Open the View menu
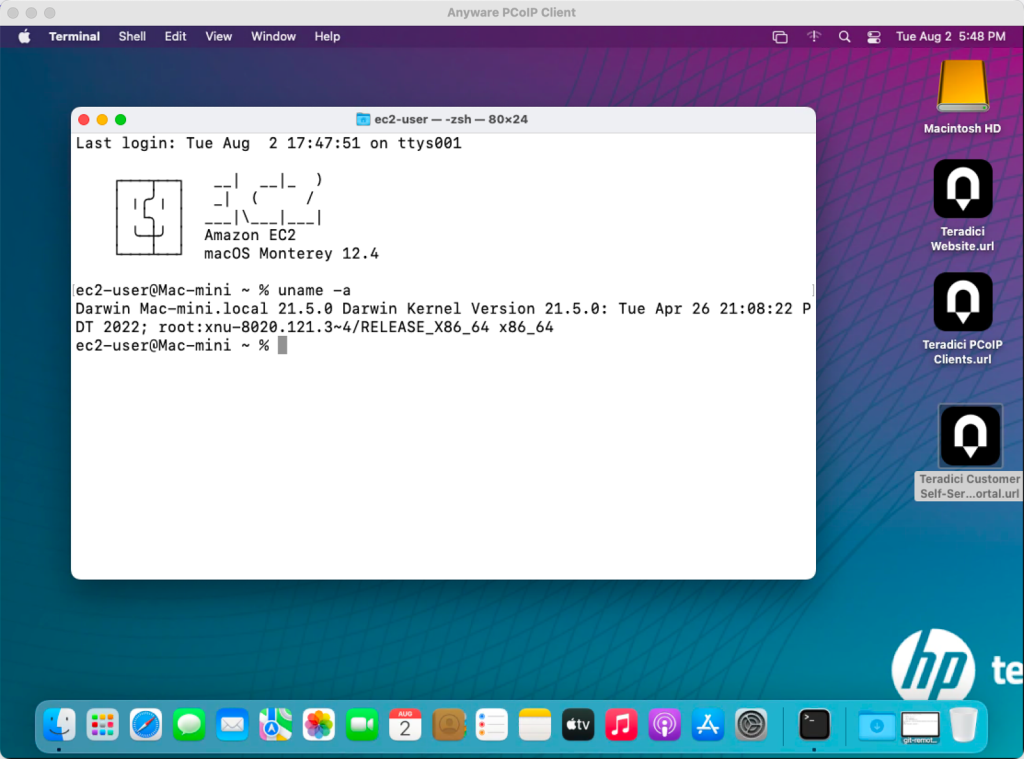This screenshot has width=1024, height=759. point(218,36)
